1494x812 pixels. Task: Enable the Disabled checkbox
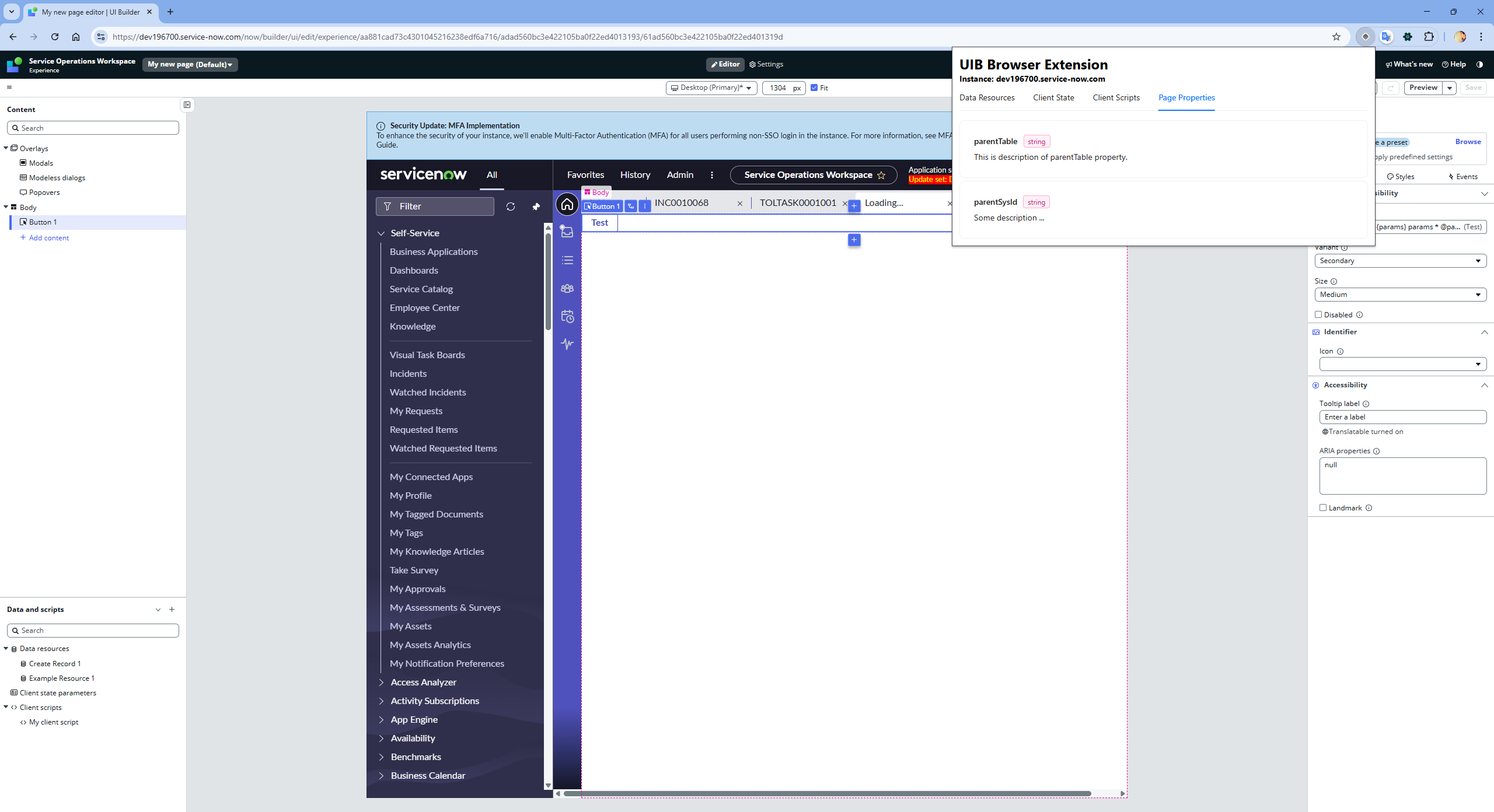click(1318, 314)
